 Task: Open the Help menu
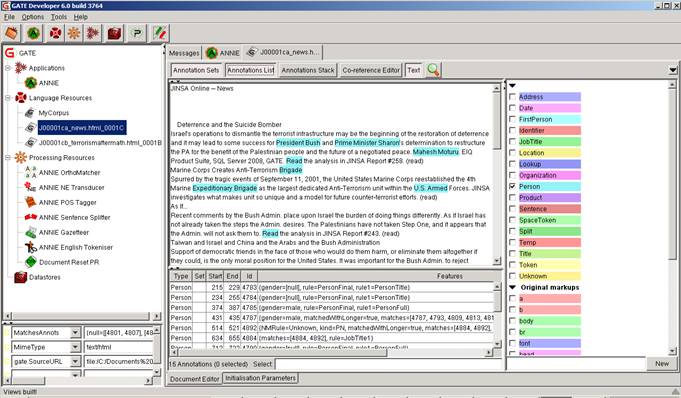pyautogui.click(x=81, y=17)
